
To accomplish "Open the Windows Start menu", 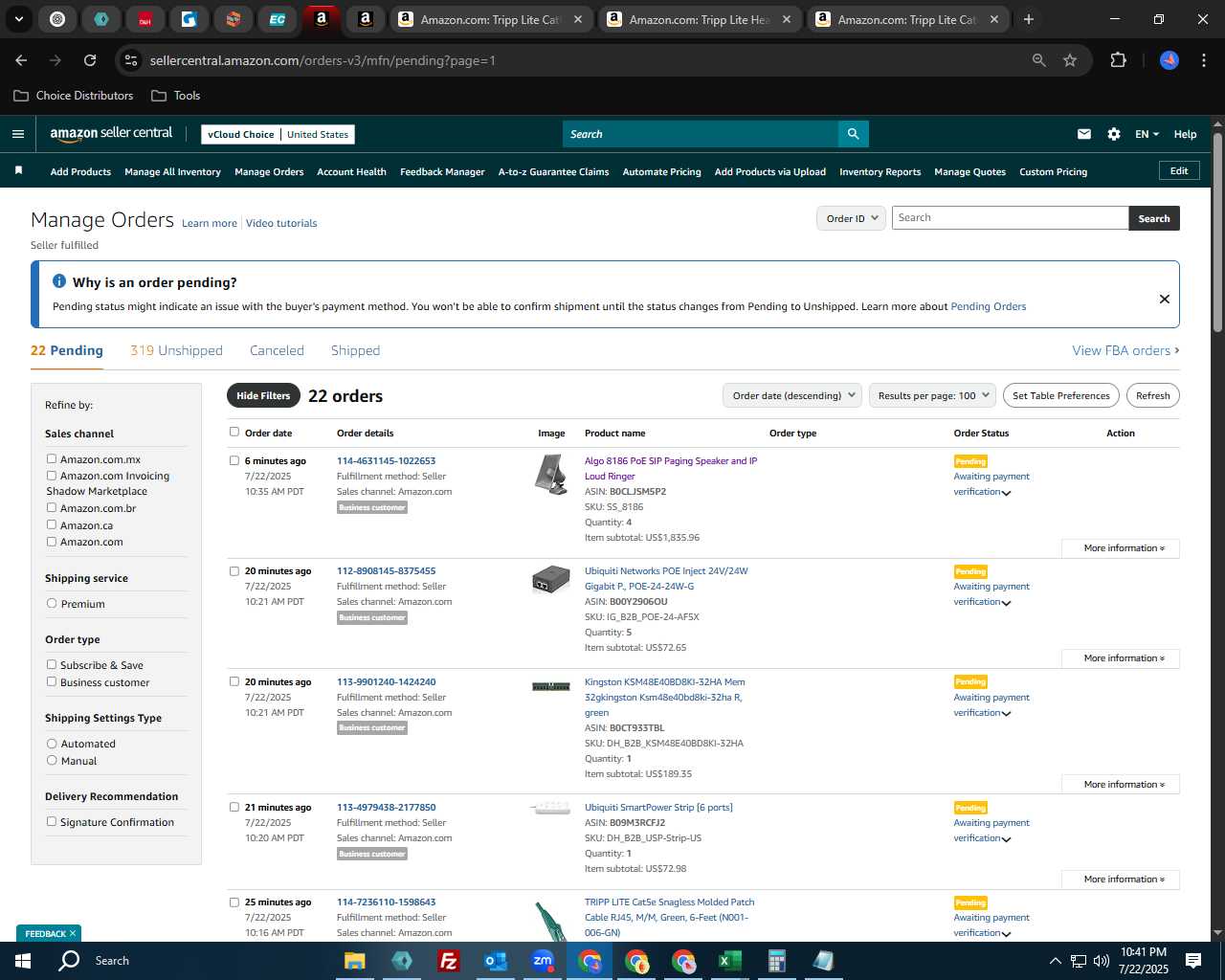I will pyautogui.click(x=23, y=961).
